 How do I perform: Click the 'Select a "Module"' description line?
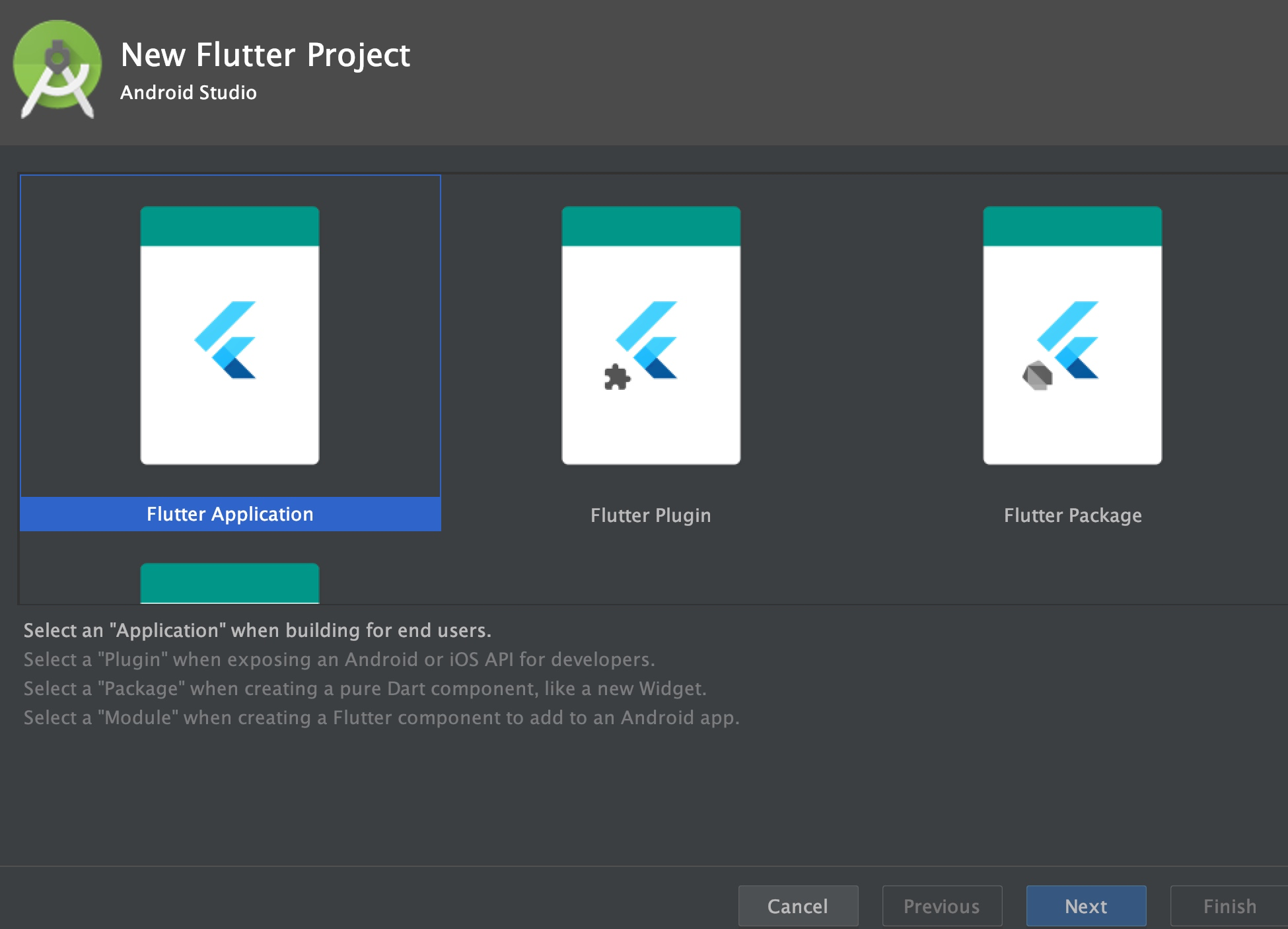click(x=382, y=718)
